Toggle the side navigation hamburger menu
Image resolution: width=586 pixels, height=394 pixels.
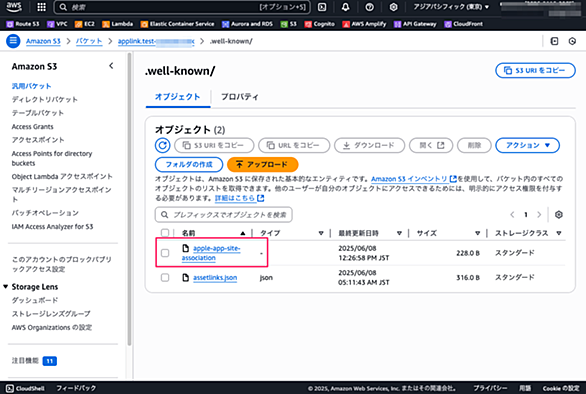pos(13,41)
